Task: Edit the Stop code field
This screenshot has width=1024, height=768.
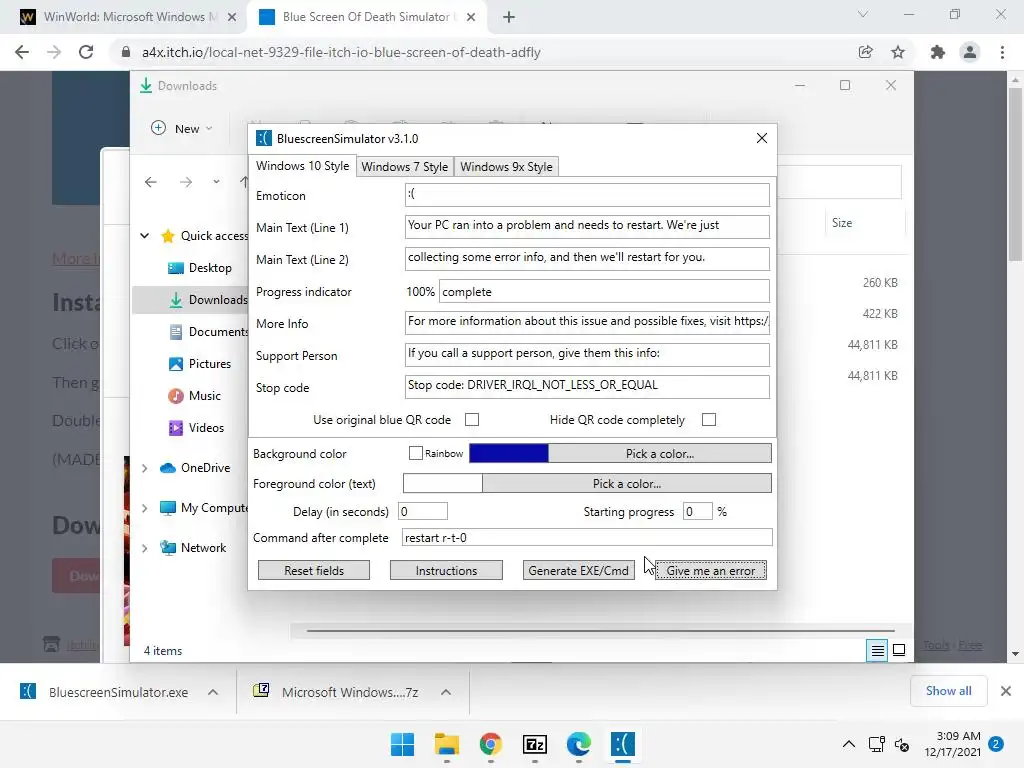Action: (x=587, y=387)
